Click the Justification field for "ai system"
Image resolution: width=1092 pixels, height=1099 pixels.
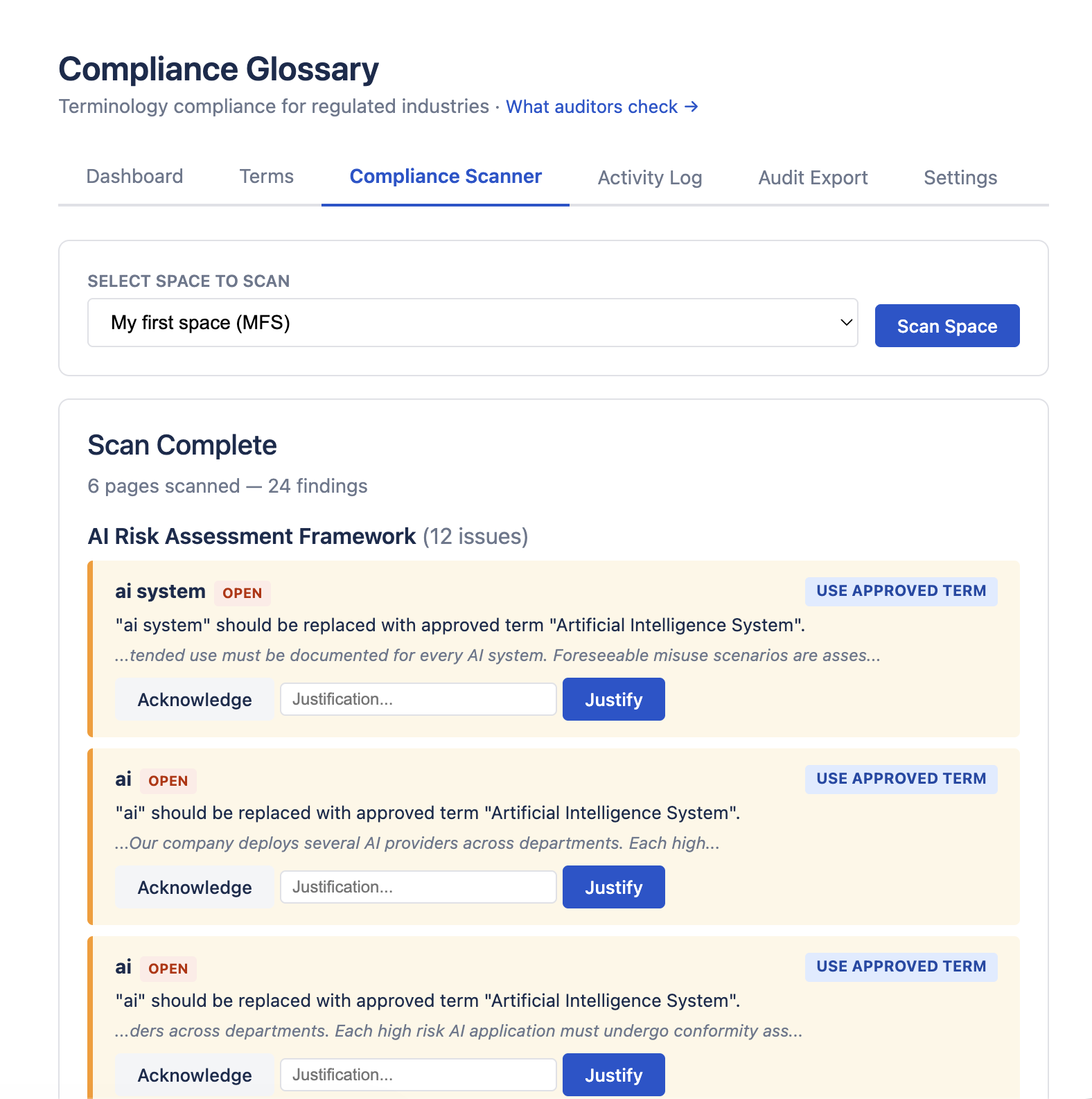pos(418,700)
